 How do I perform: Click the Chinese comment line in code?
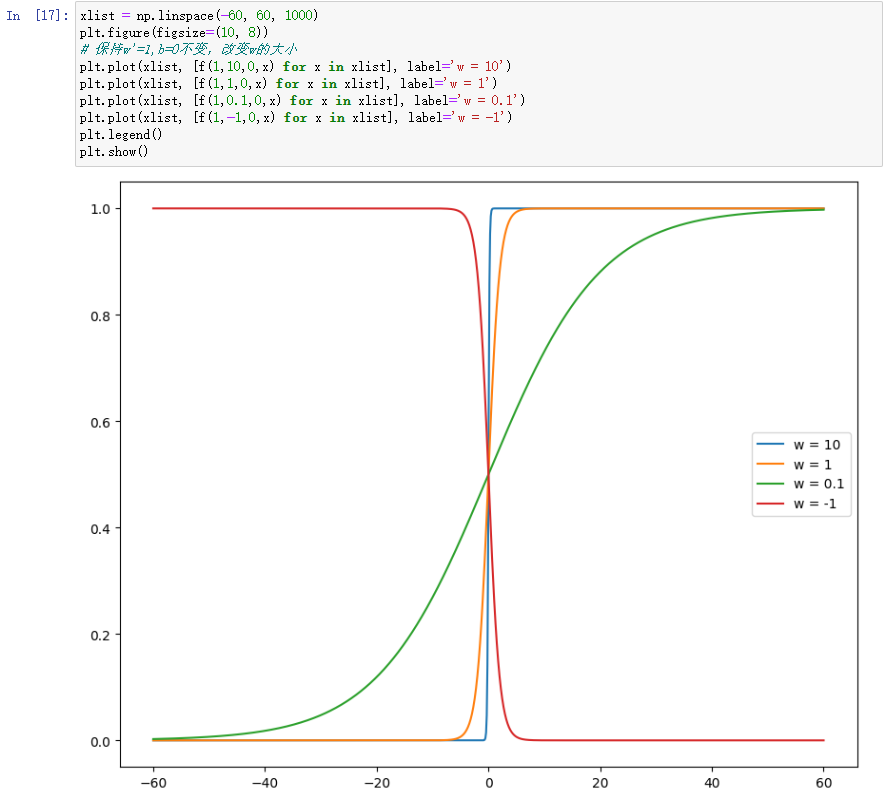[189, 49]
